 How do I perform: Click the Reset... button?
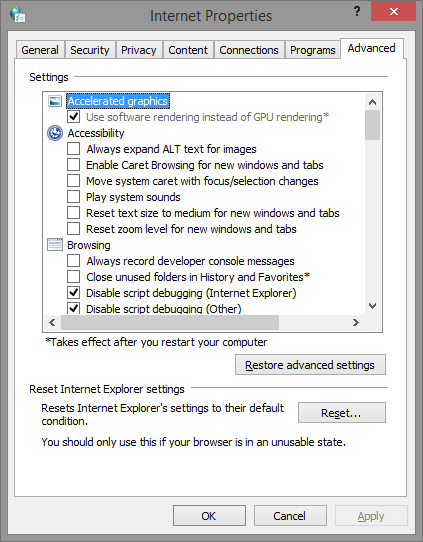[342, 413]
